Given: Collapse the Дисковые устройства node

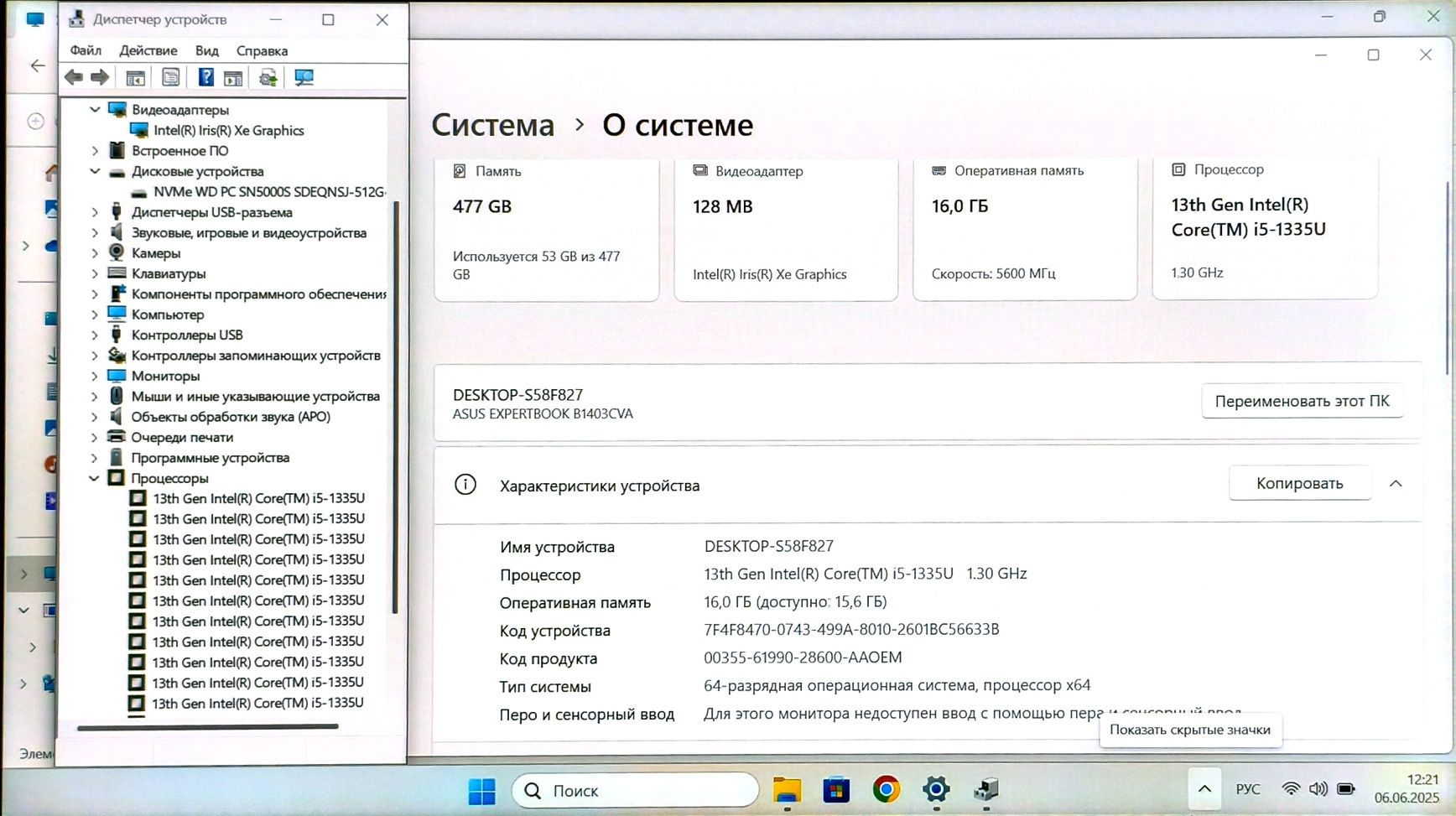Looking at the screenshot, I should point(95,171).
